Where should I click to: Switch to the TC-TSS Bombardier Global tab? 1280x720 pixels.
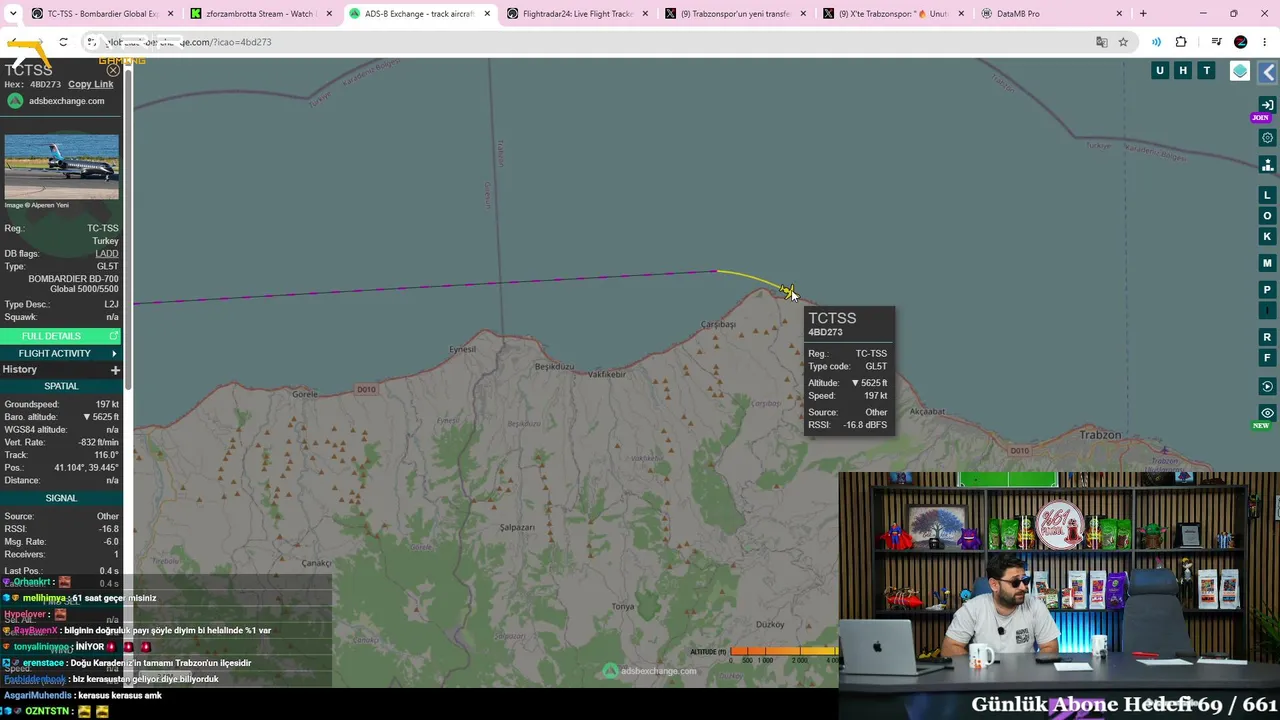click(101, 14)
